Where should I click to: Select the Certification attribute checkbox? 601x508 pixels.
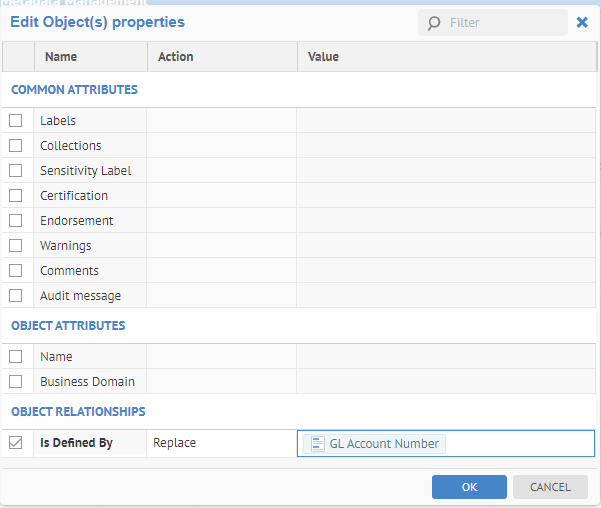click(16, 196)
